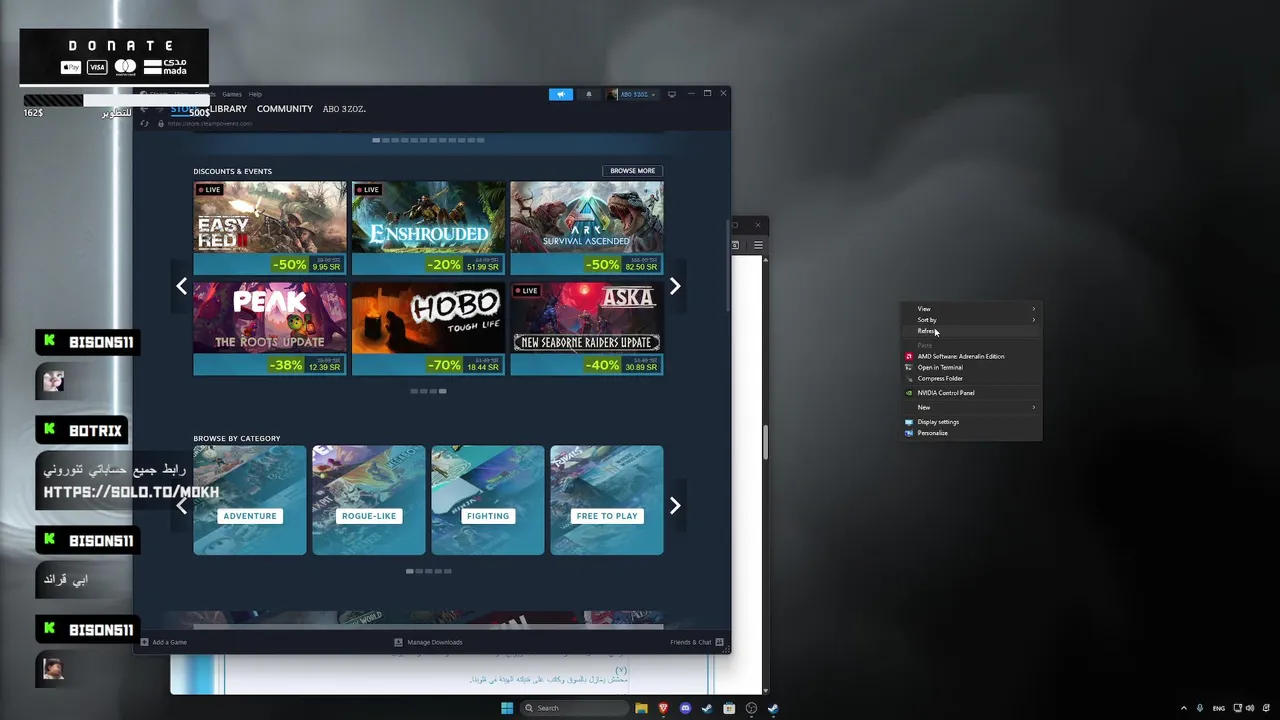Click the -38% PEAK price tag
The image size is (1280, 720).
tap(307, 366)
